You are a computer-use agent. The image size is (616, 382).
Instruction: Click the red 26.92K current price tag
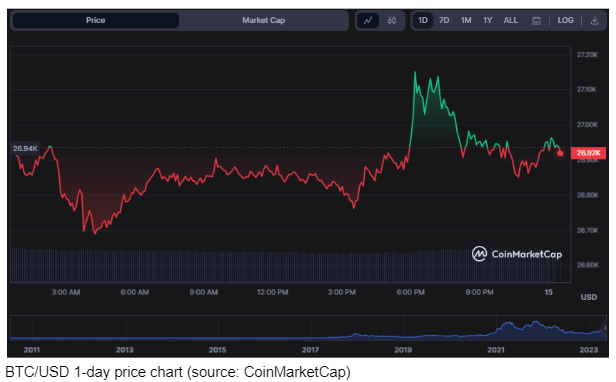click(588, 153)
